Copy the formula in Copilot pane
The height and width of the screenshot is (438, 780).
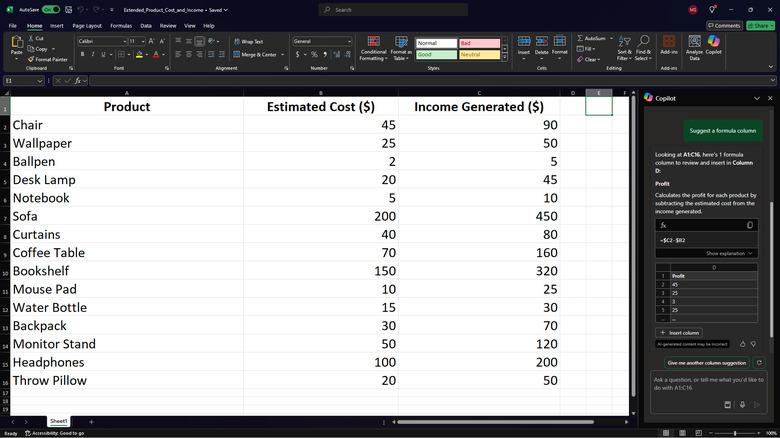click(750, 225)
